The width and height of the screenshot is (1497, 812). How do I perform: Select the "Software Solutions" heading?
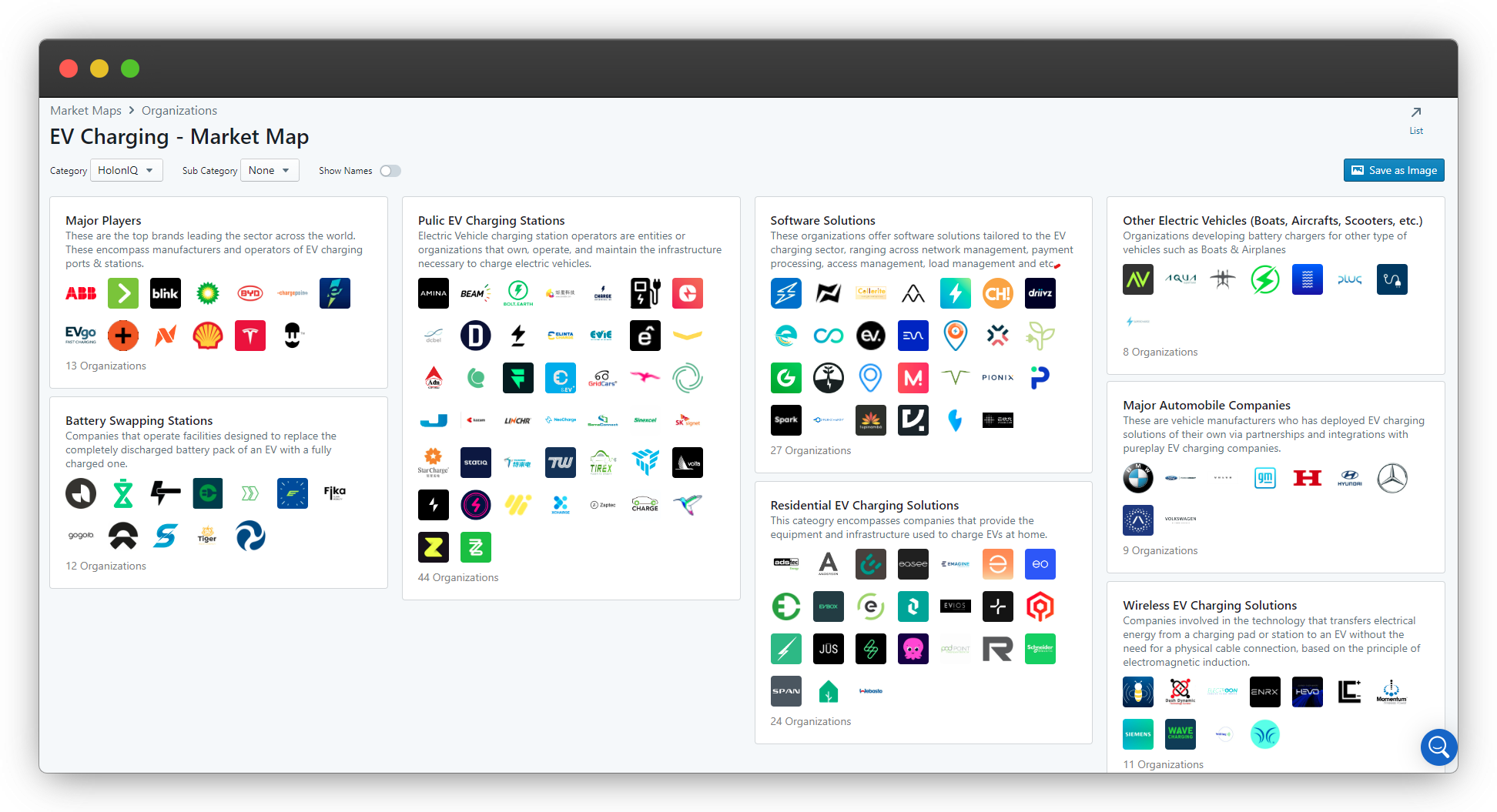point(822,221)
